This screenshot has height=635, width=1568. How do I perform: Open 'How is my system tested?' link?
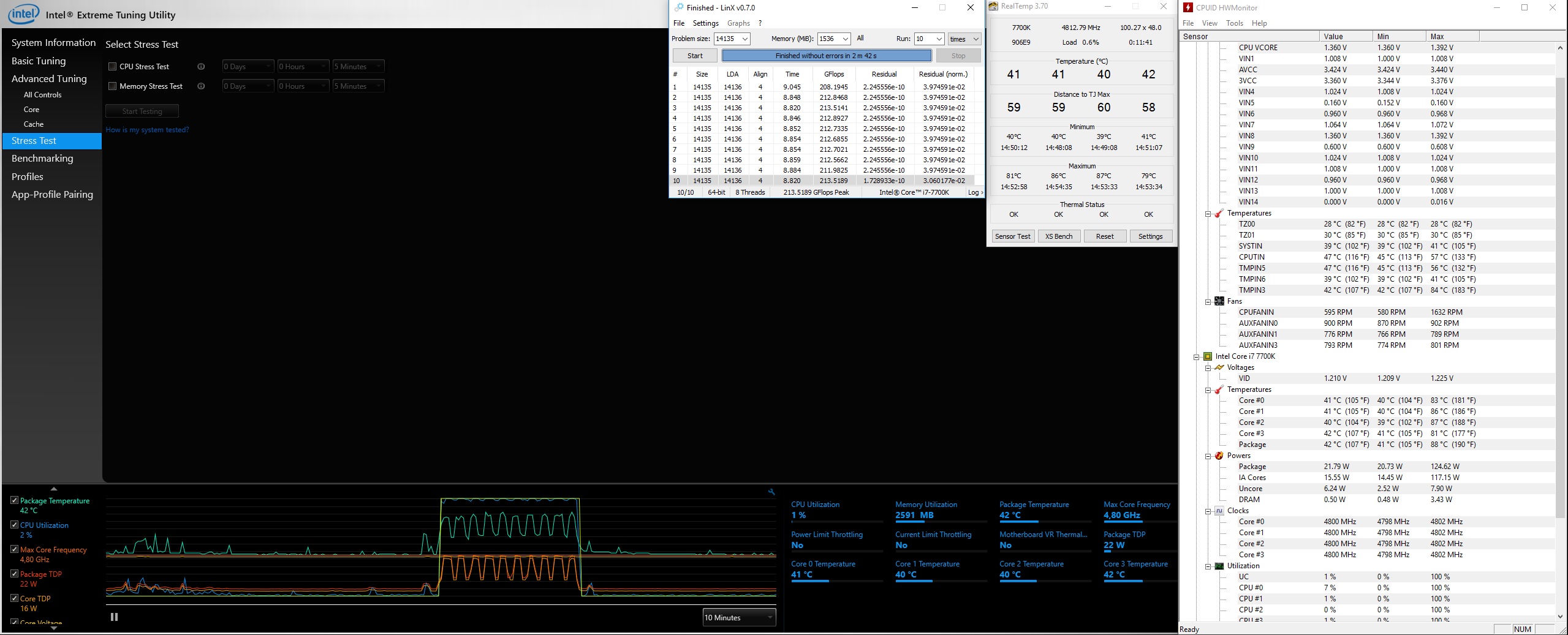(147, 130)
